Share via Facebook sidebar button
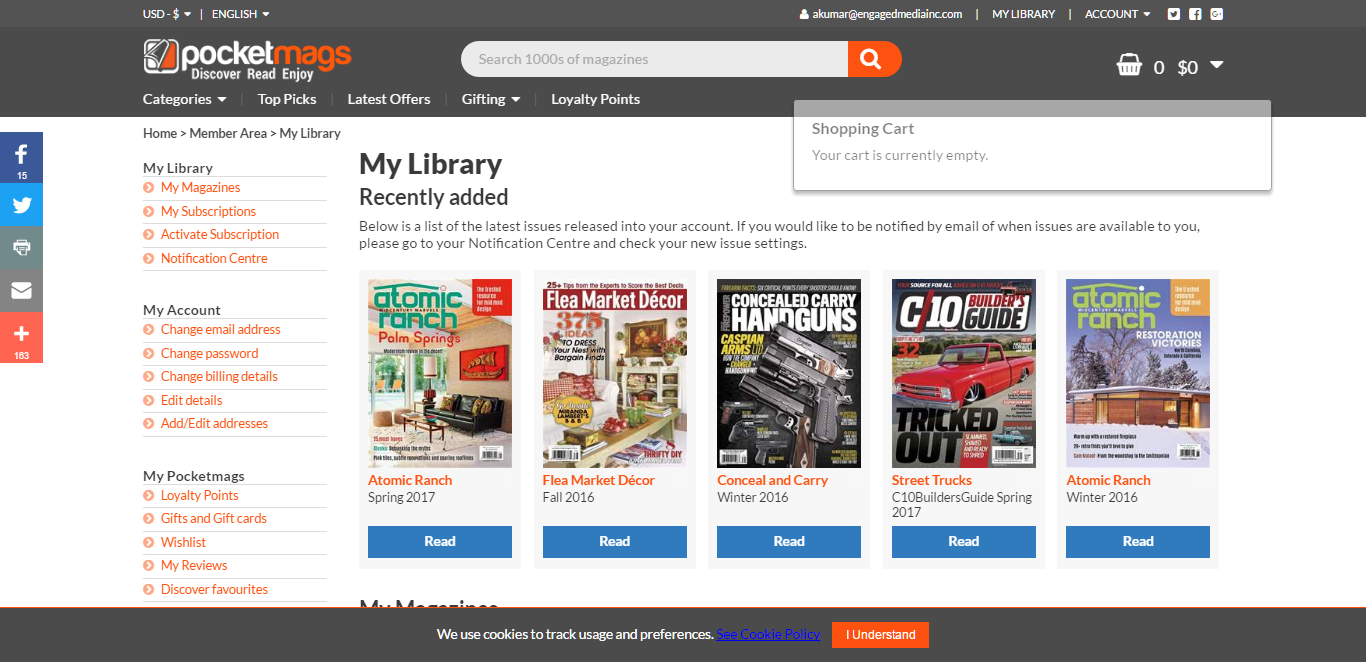 (21, 158)
